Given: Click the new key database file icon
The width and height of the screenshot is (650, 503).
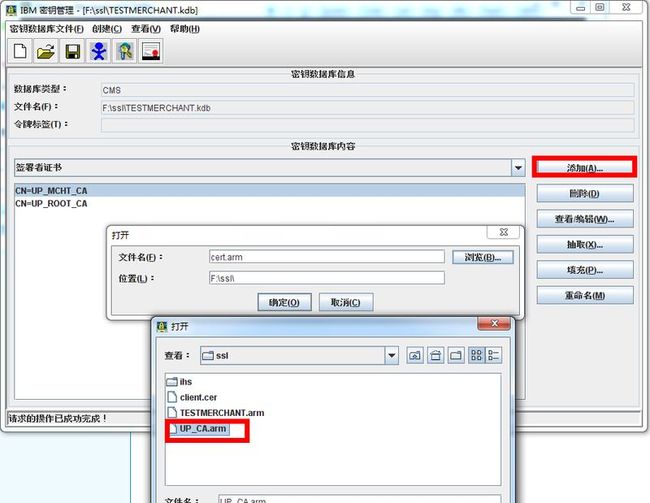Looking at the screenshot, I should tap(20, 51).
